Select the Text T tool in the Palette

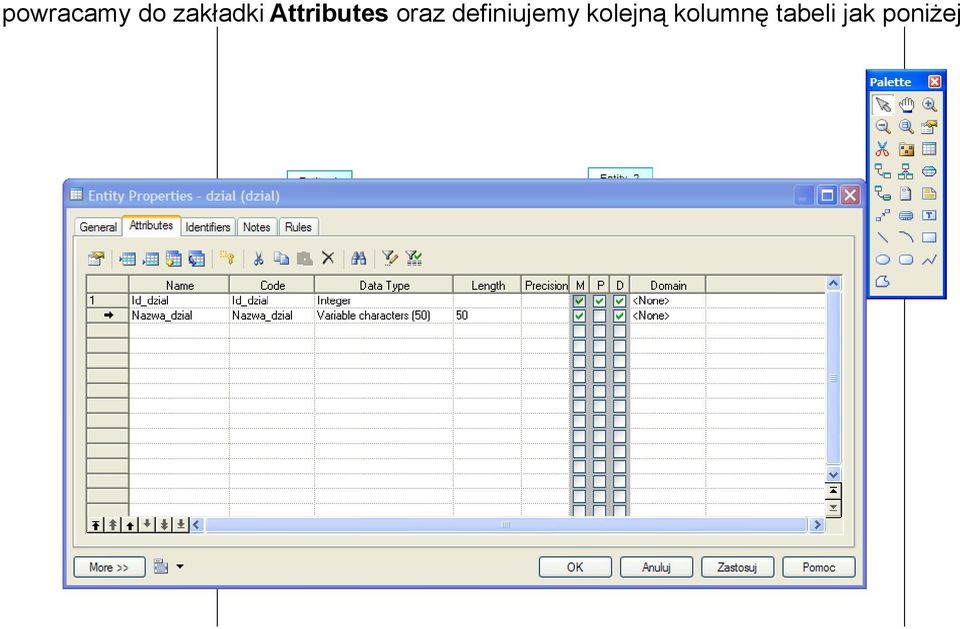click(x=929, y=216)
